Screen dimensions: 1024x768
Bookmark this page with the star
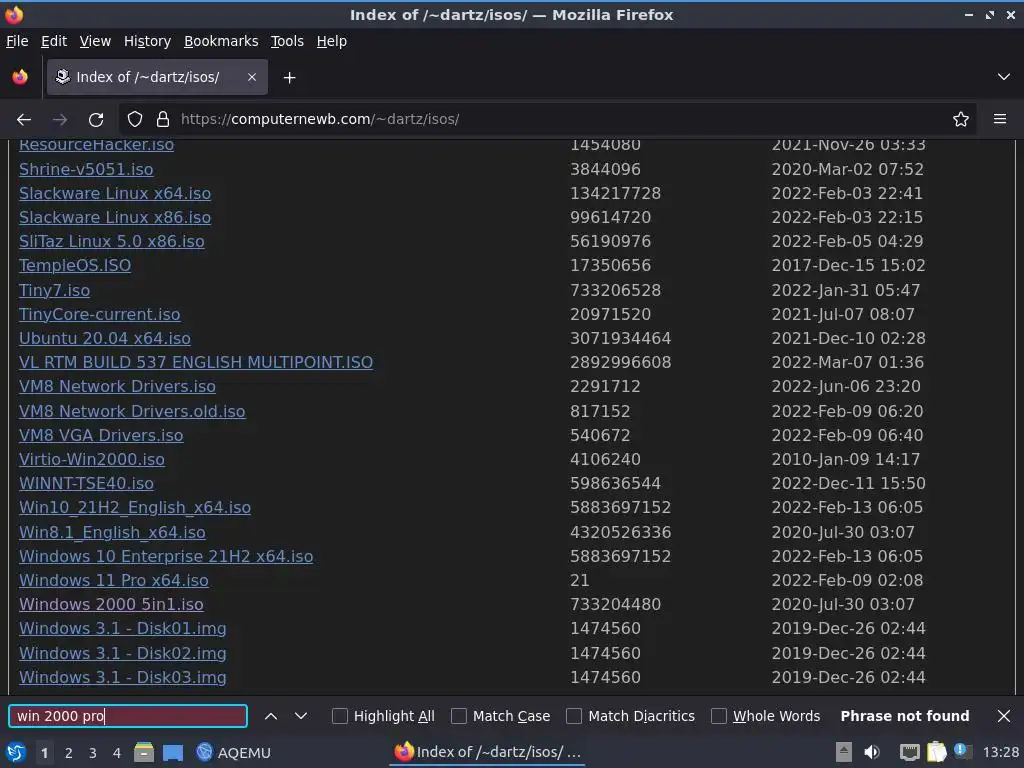[x=961, y=120]
